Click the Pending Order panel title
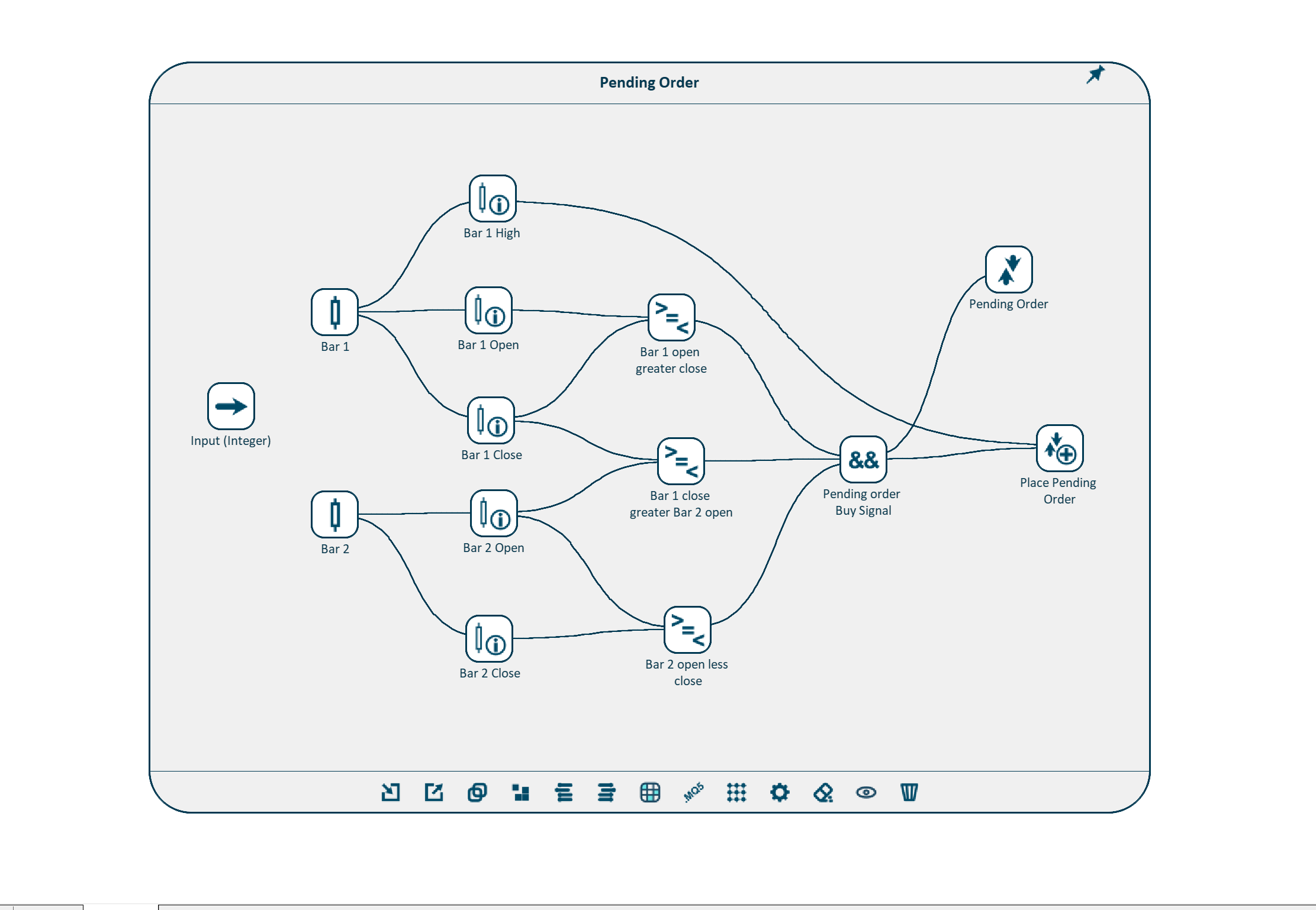This screenshot has width=1316, height=910. click(649, 82)
